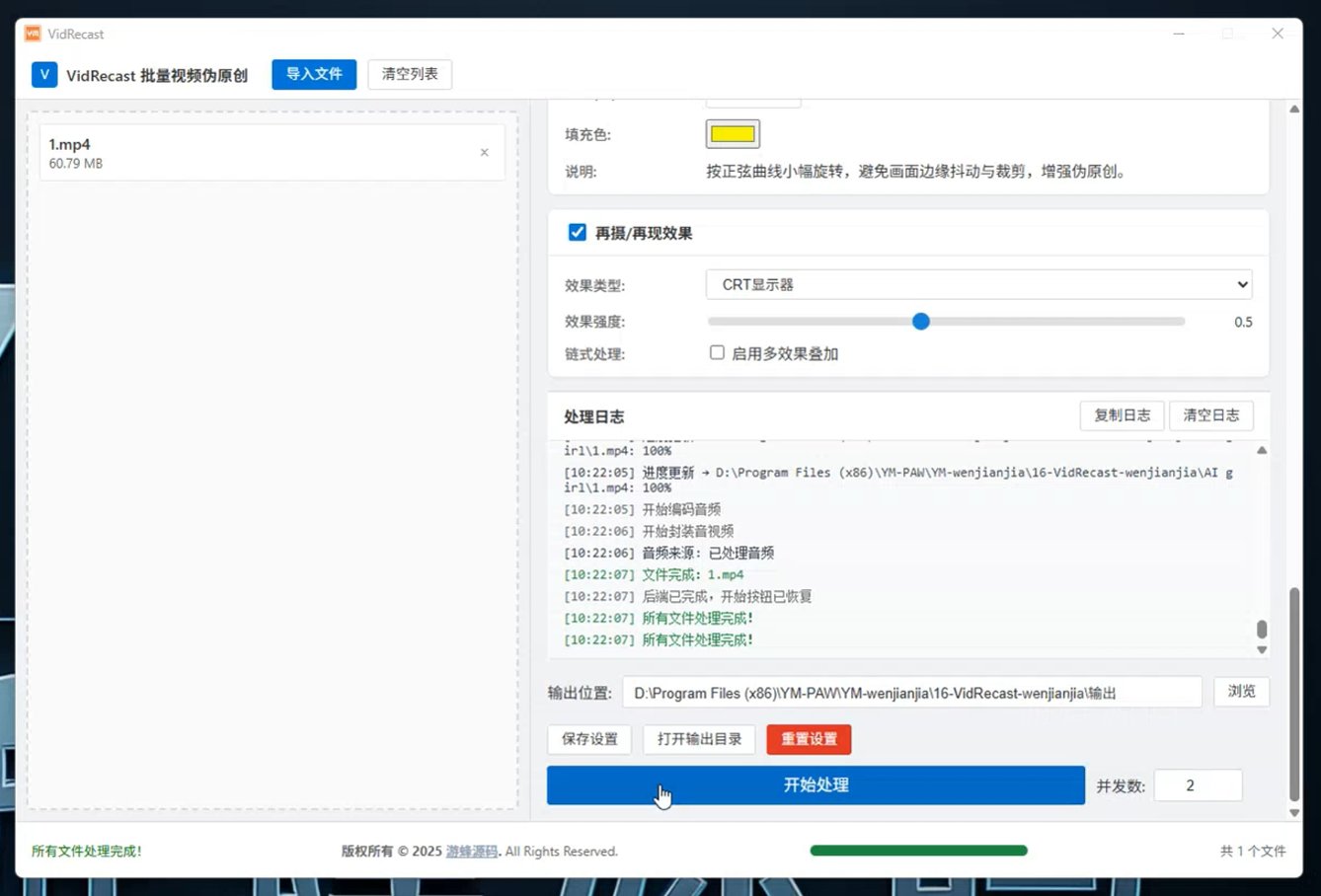Viewport: 1321px width, 896px height.
Task: Click the 共 1 个文件 status text
Action: coord(1253,851)
